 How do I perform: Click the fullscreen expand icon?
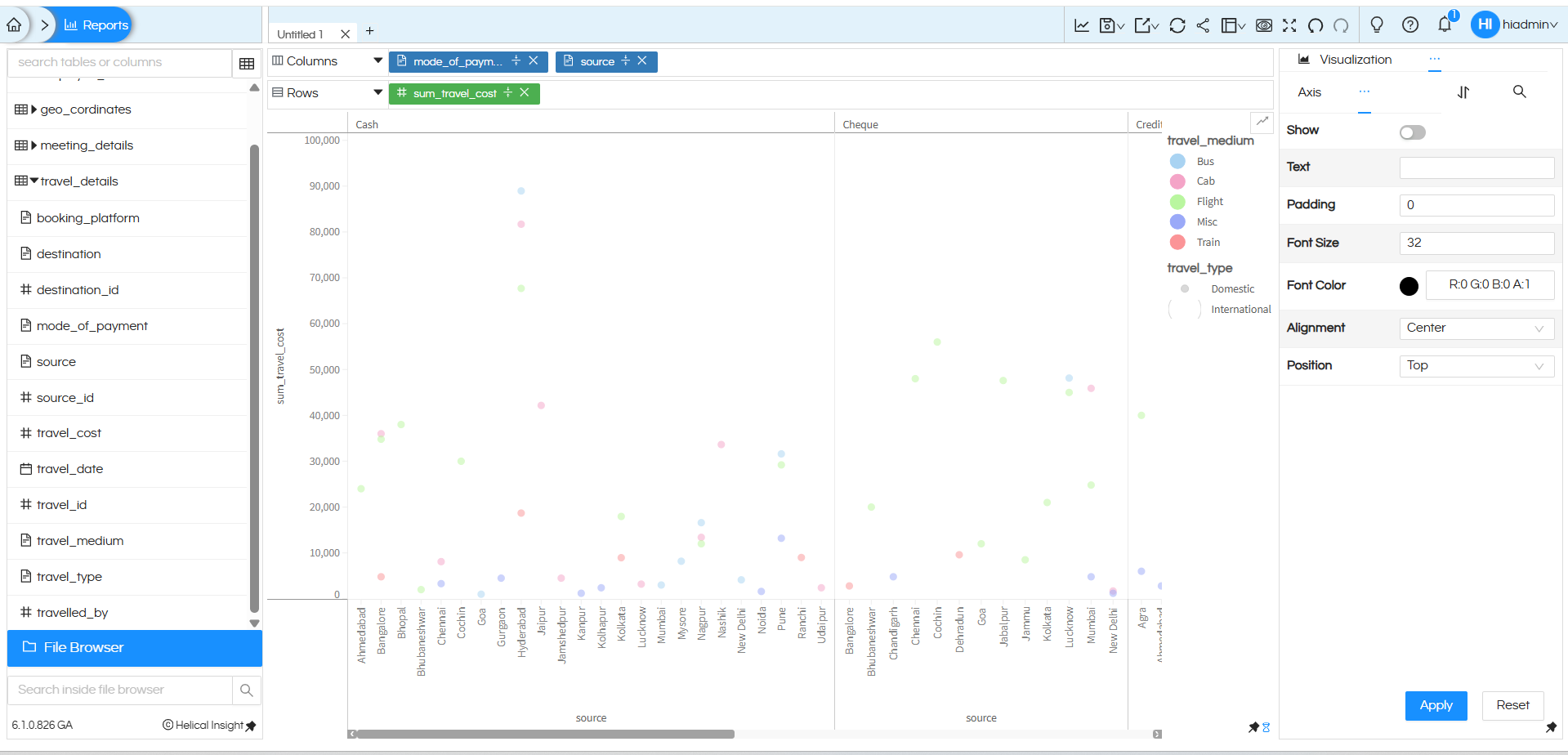[1289, 25]
